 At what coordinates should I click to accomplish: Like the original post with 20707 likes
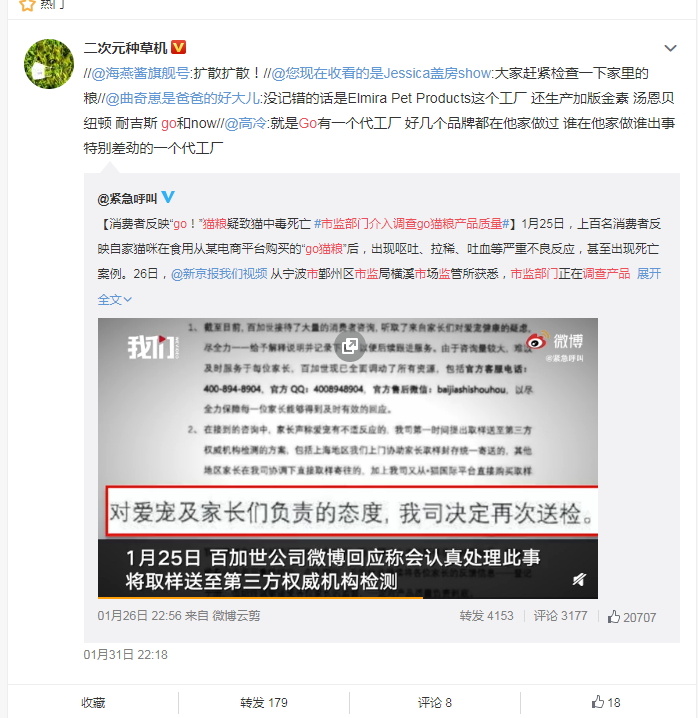click(632, 617)
